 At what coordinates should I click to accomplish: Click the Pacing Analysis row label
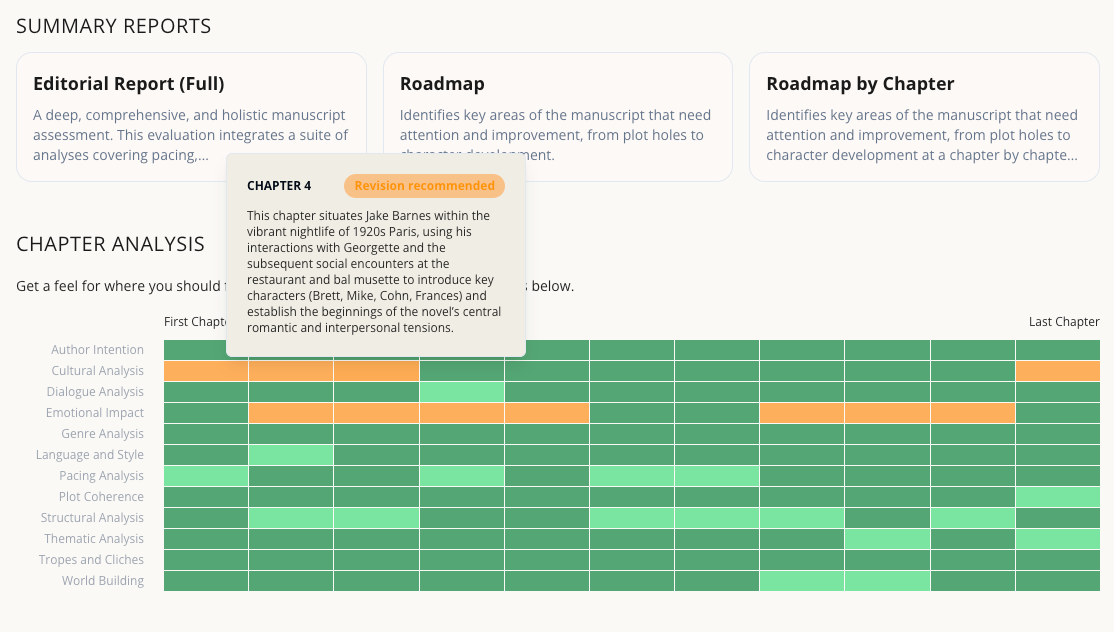(x=100, y=475)
